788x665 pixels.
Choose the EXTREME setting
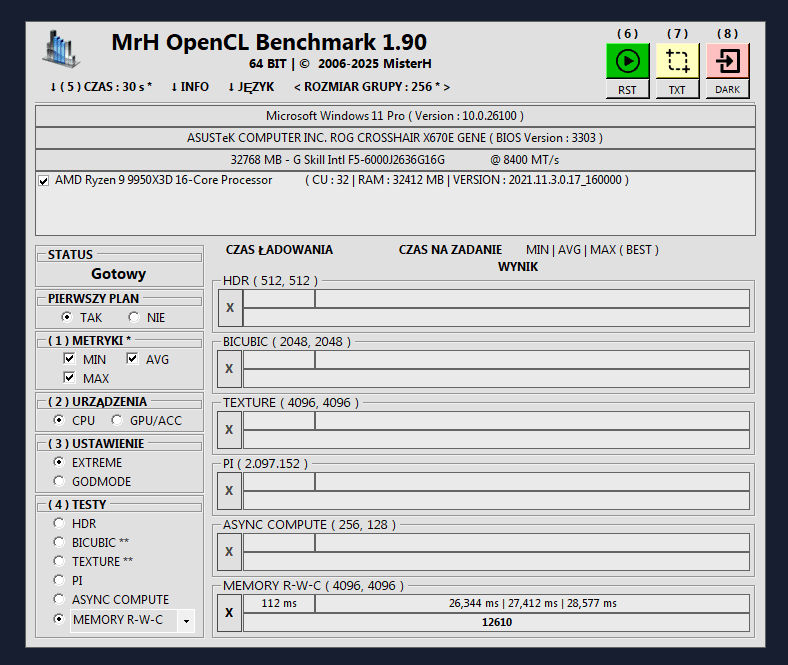pyautogui.click(x=59, y=462)
